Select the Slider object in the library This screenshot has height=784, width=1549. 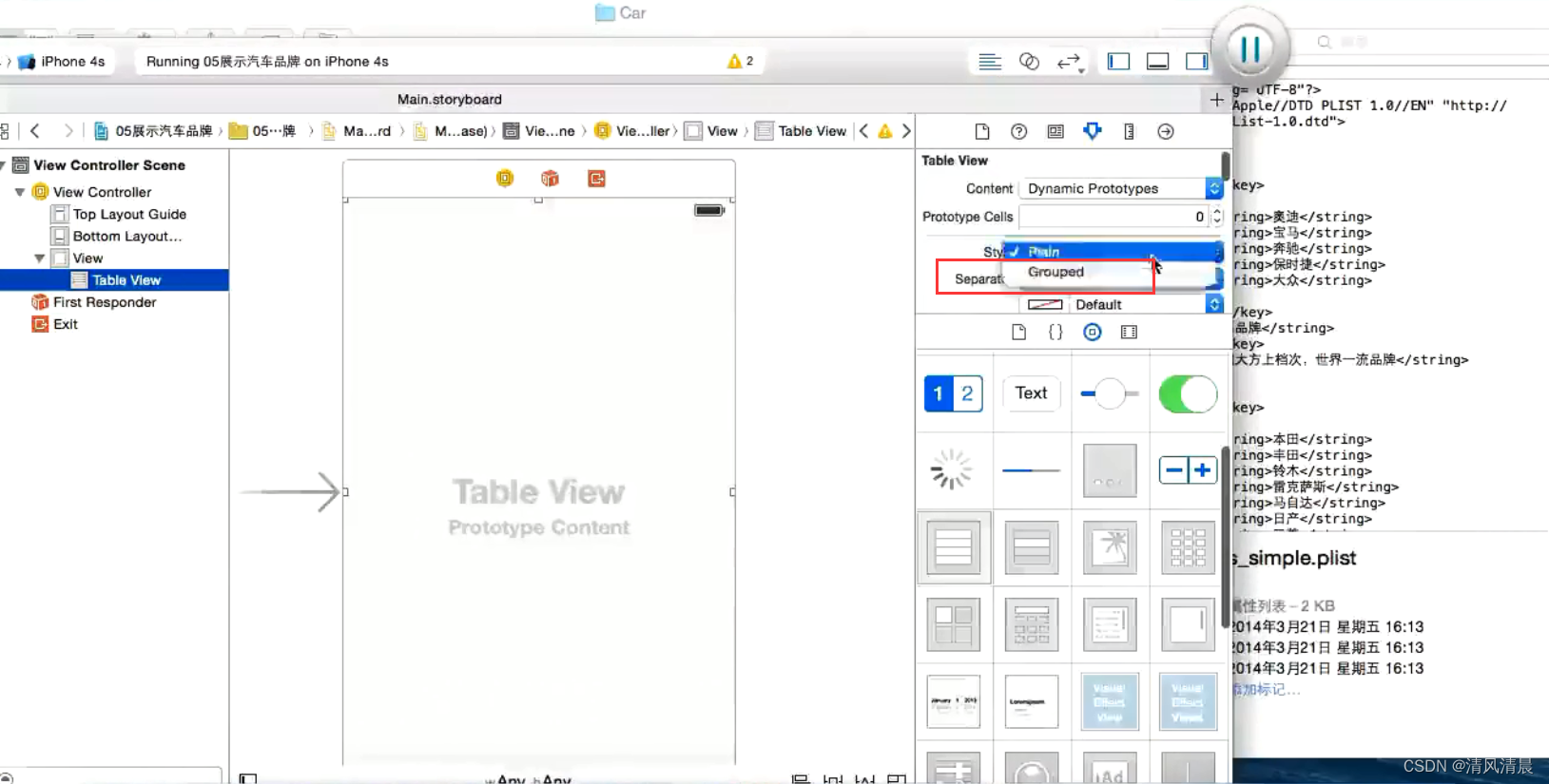[x=1110, y=393]
